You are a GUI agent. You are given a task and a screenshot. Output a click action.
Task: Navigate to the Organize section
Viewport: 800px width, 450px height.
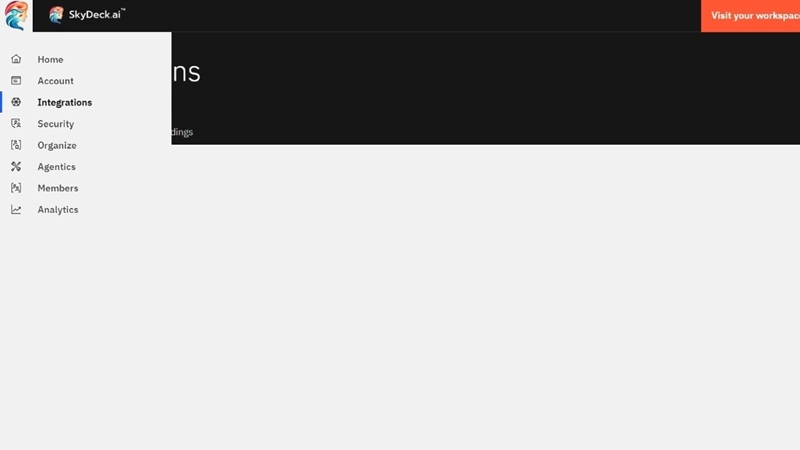(57, 146)
